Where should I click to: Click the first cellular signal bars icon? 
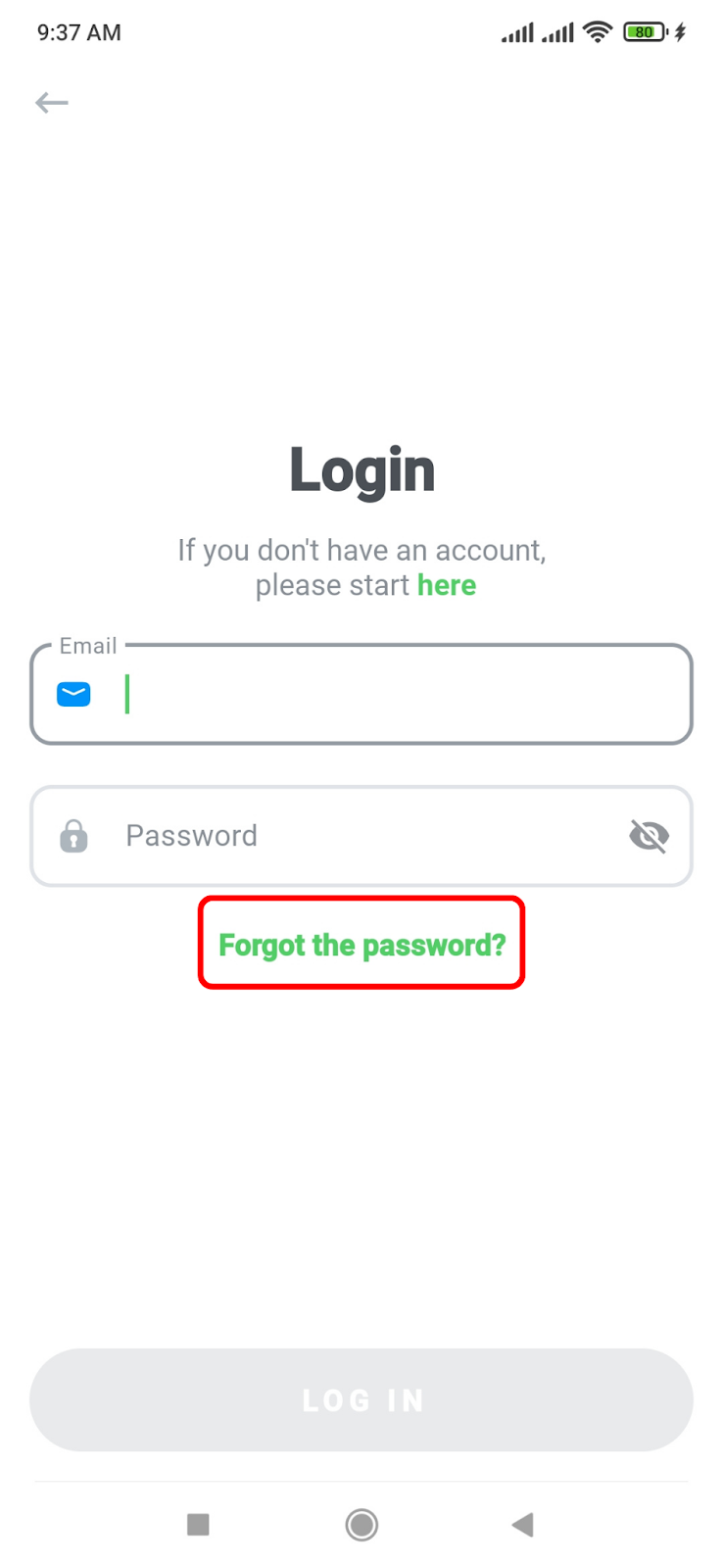coord(517,33)
